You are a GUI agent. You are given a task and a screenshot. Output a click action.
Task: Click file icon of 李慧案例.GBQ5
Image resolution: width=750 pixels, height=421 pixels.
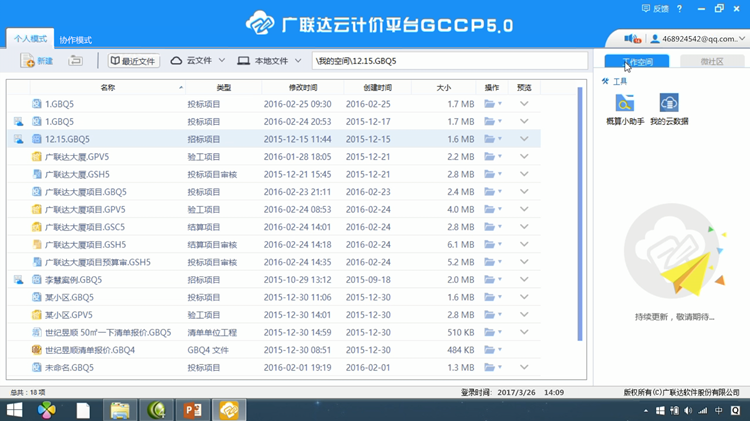pyautogui.click(x=36, y=279)
